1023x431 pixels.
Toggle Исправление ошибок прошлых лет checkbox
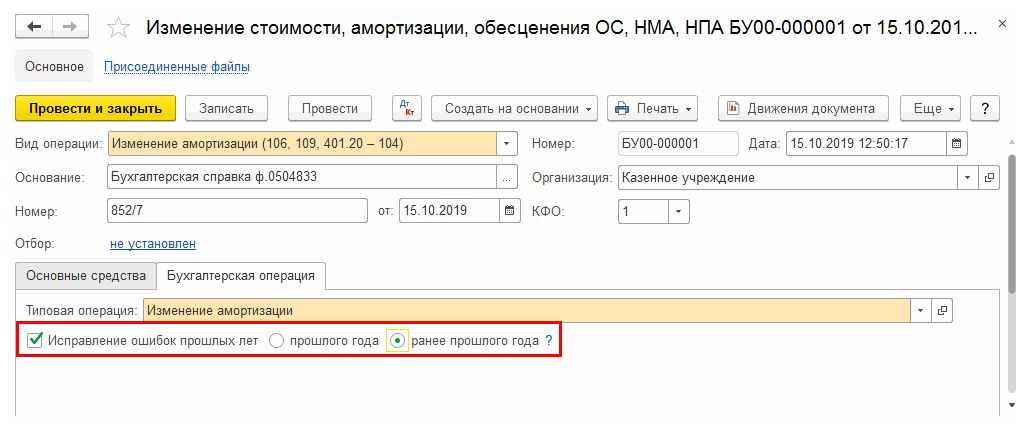35,340
